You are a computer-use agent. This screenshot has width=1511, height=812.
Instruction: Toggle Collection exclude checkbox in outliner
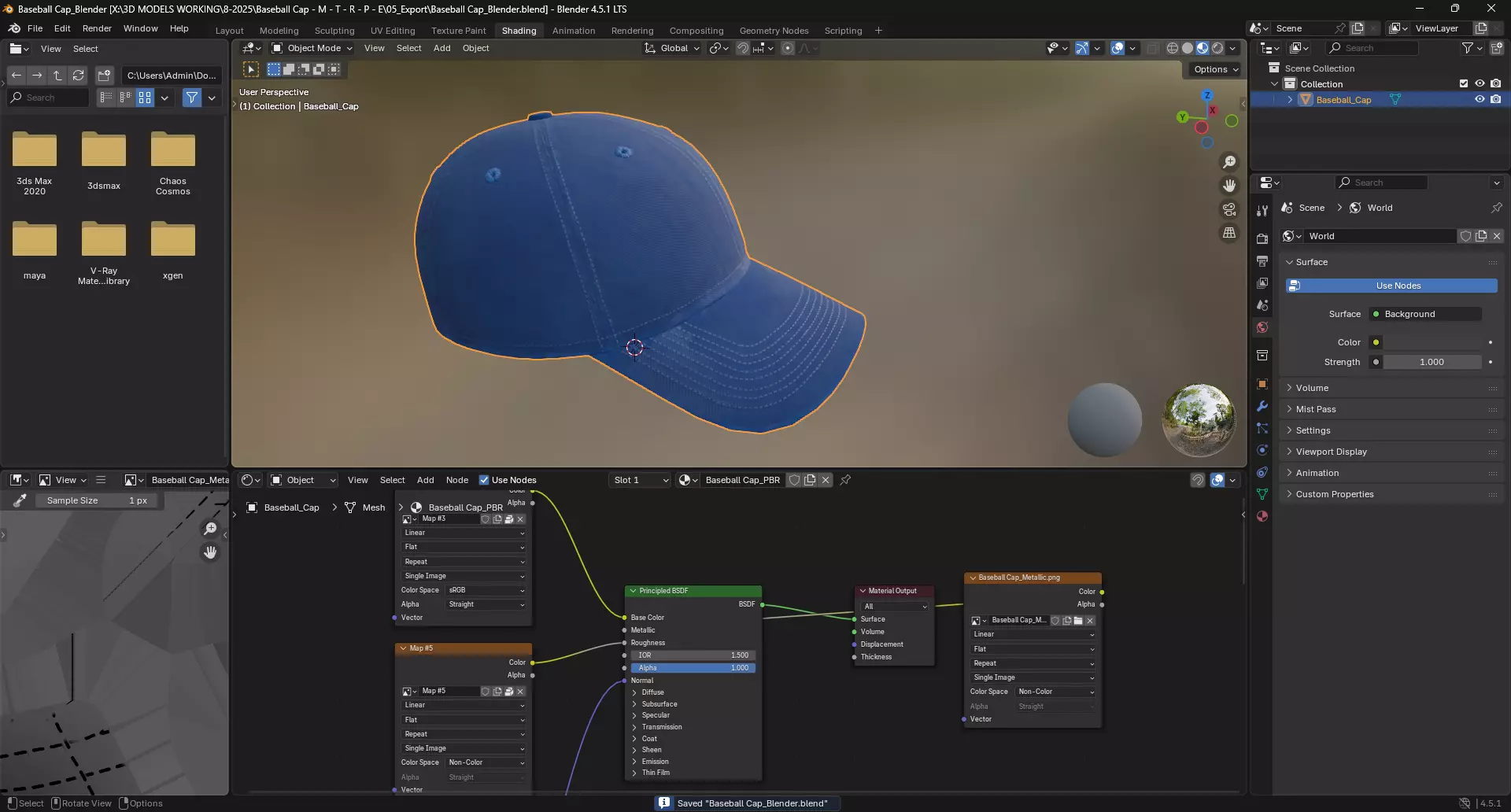[1464, 83]
